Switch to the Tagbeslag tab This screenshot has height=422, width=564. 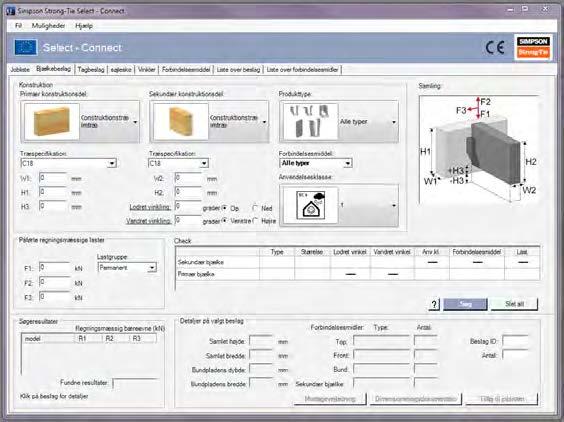(x=91, y=70)
